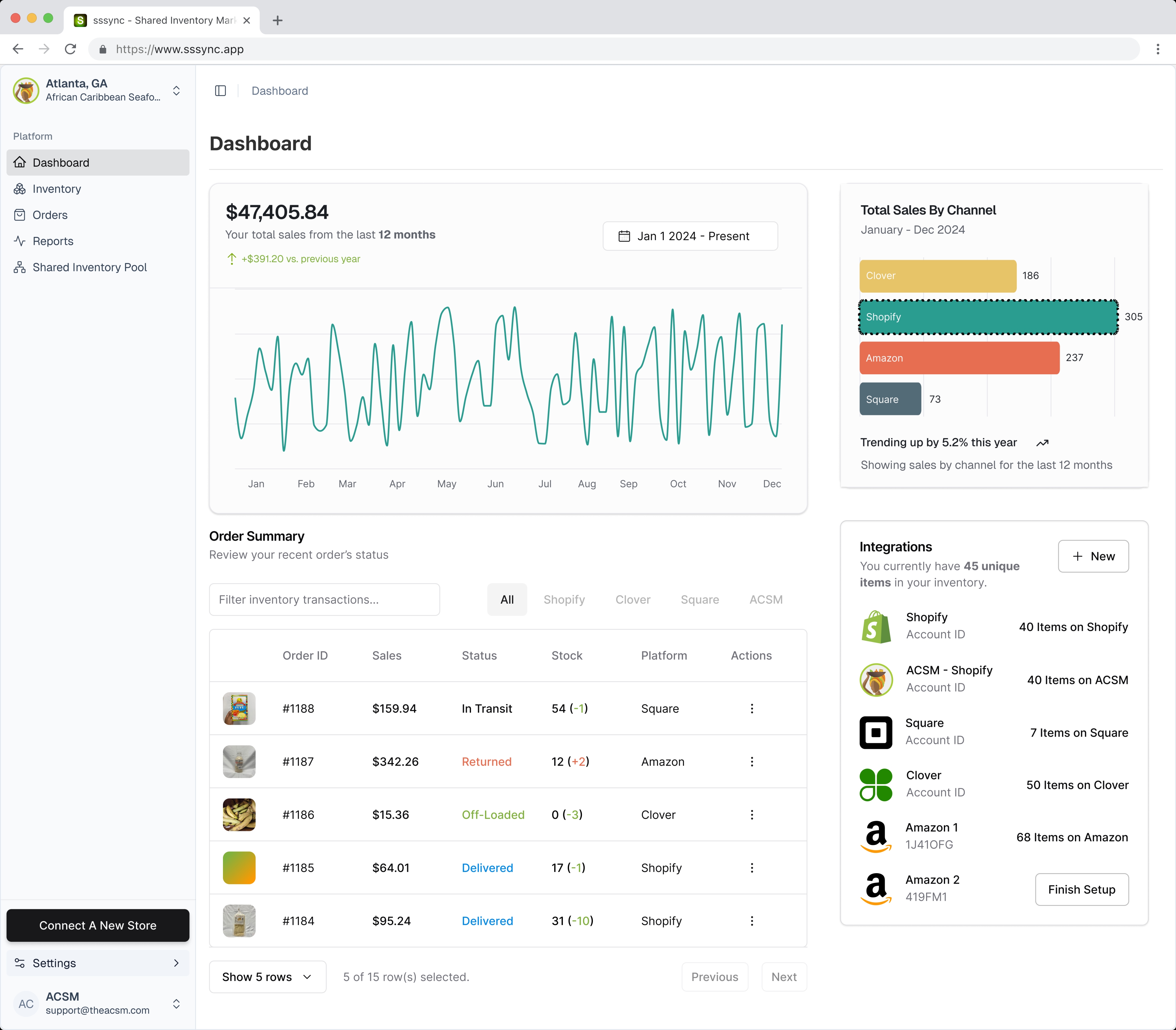This screenshot has height=1030, width=1176.
Task: Select the All filter tab
Action: point(507,599)
